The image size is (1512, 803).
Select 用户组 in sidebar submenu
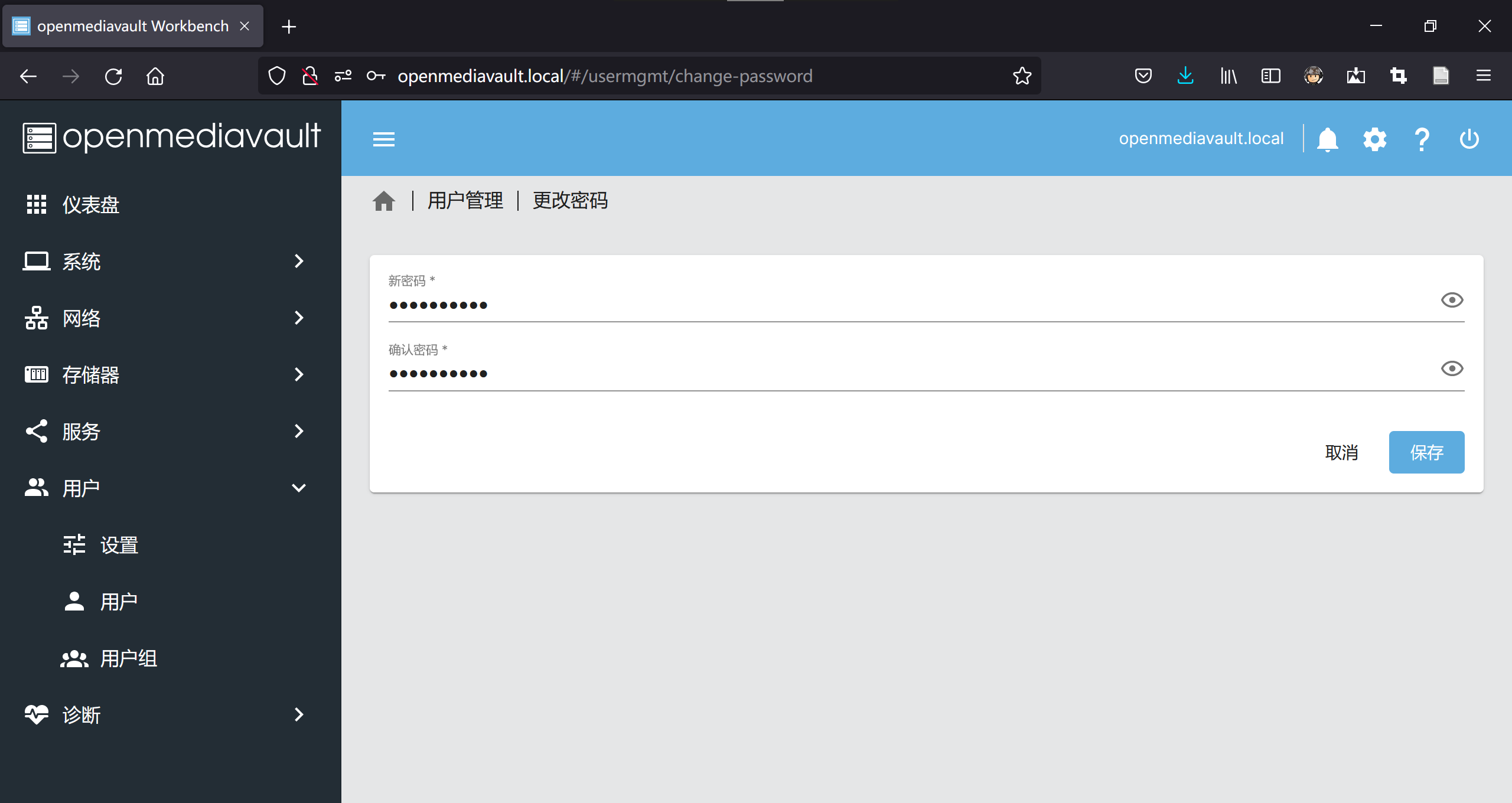point(128,658)
